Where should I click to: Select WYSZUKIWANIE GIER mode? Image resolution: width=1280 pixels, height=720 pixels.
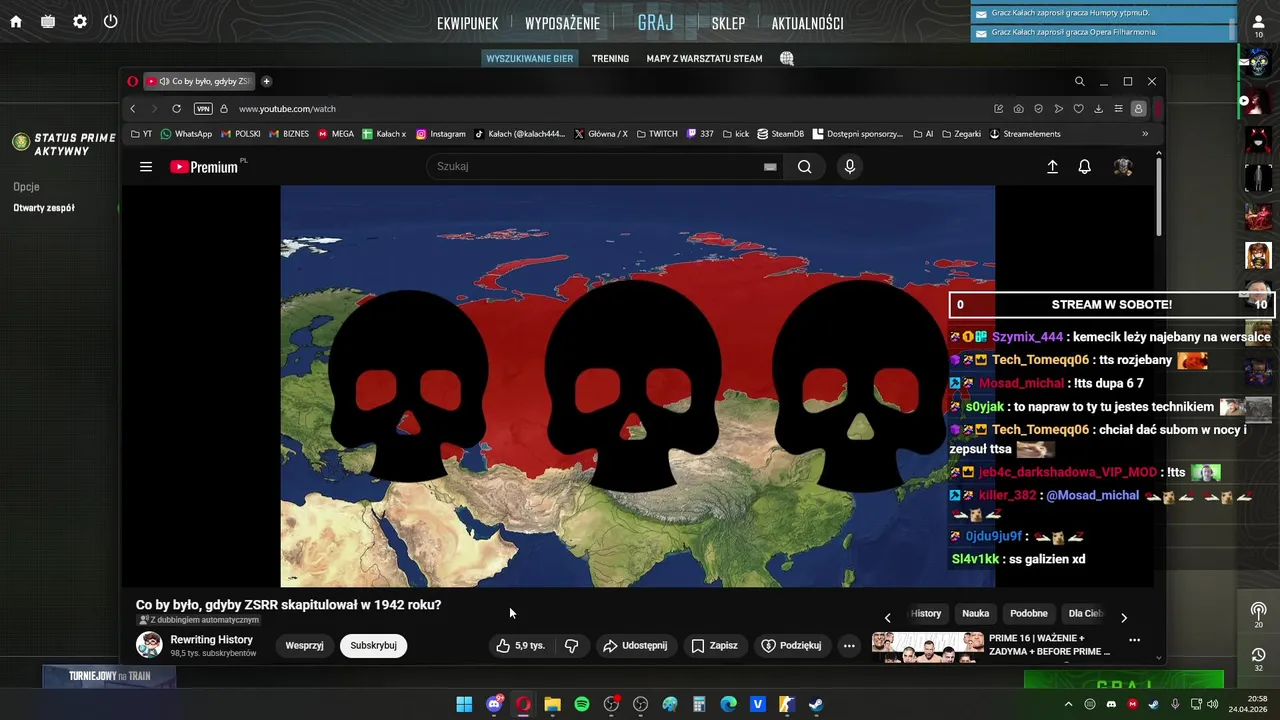coord(530,59)
